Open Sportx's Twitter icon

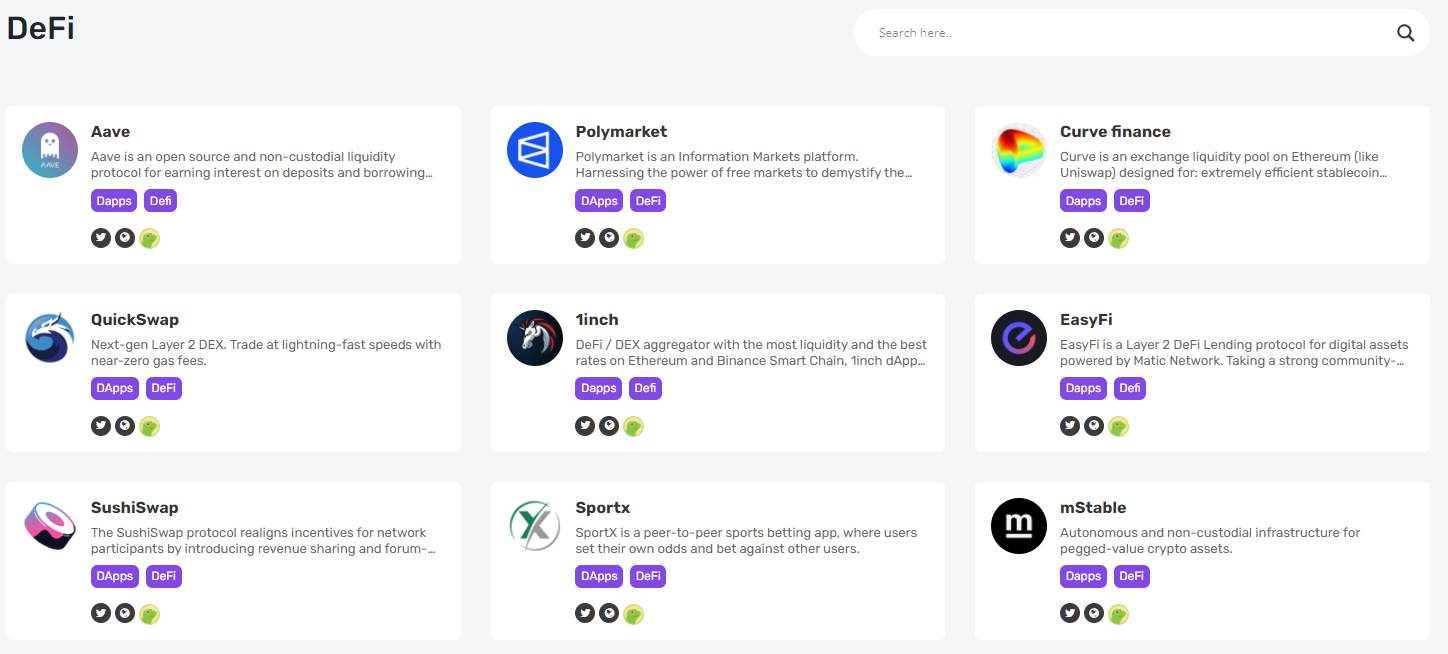tap(585, 614)
